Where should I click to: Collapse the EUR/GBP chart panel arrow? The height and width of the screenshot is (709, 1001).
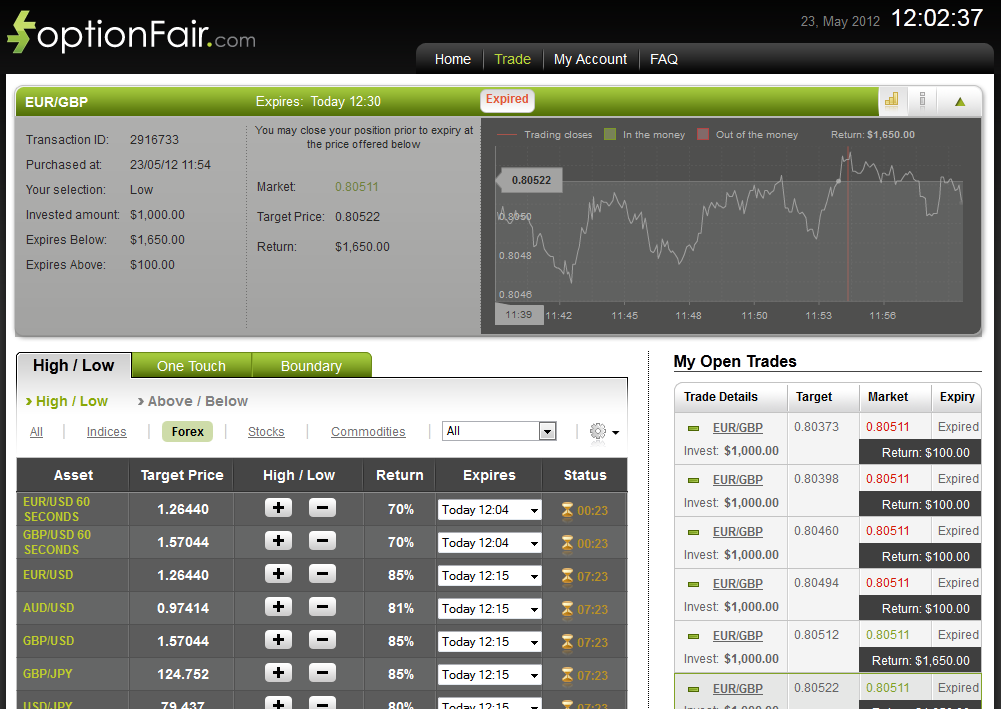(x=961, y=100)
